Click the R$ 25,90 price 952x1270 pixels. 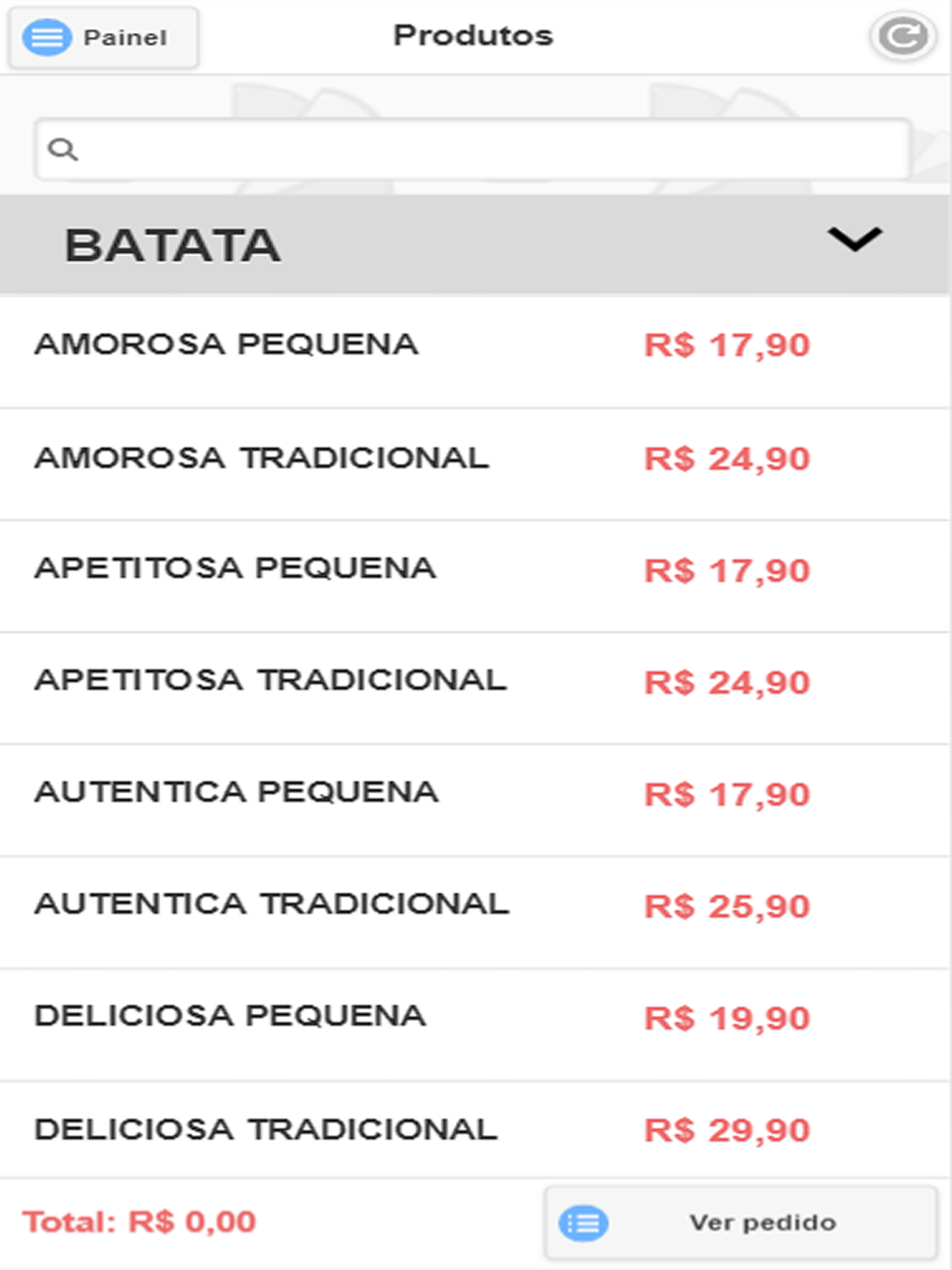727,906
